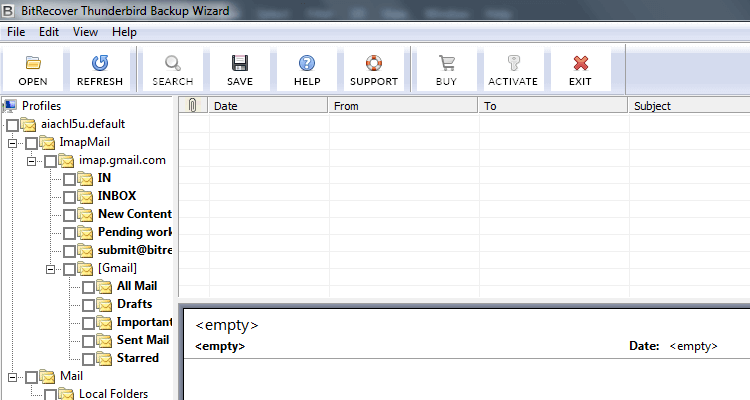750x400 pixels.
Task: Open the File menu
Action: pyautogui.click(x=16, y=32)
